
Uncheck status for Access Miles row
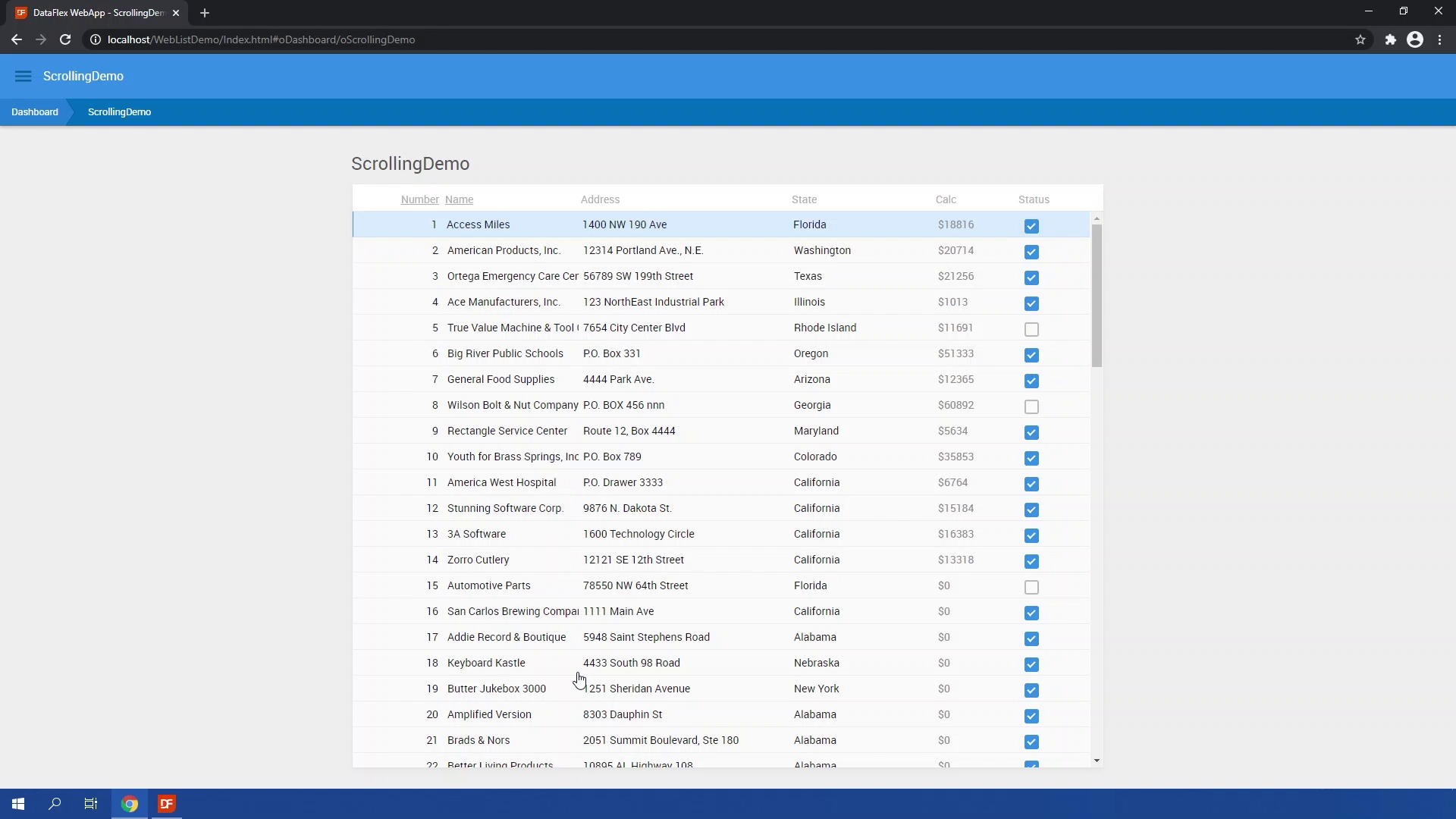tap(1031, 226)
